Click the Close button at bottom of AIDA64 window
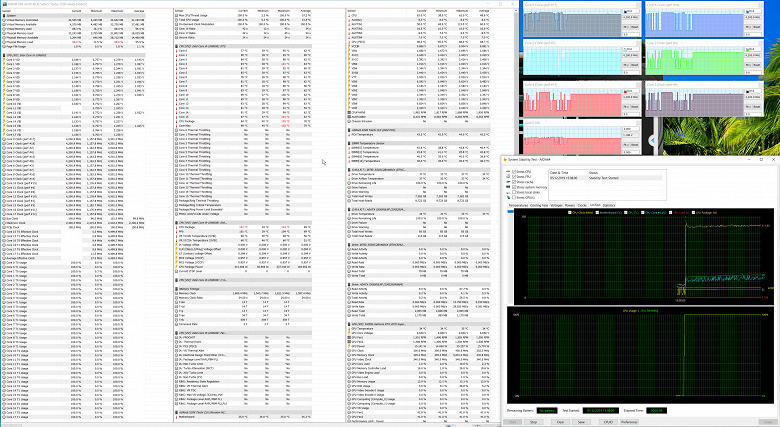Viewport: 780px width, 427px height. [768, 422]
